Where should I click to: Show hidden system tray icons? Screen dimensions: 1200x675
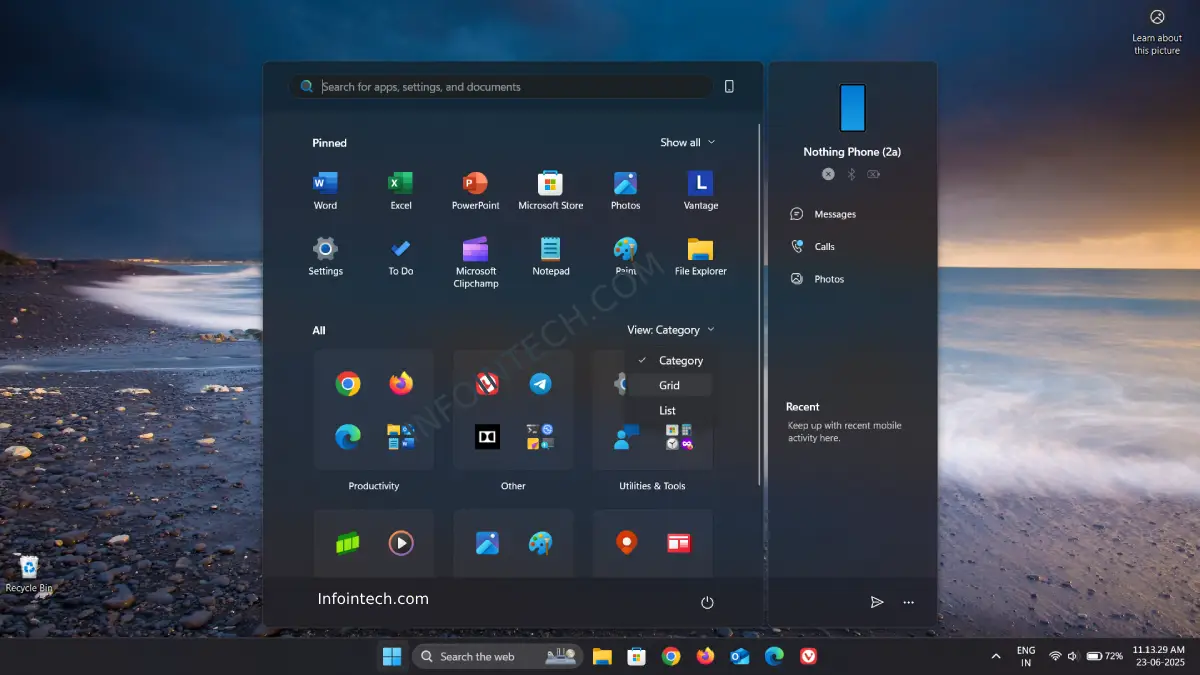[995, 656]
